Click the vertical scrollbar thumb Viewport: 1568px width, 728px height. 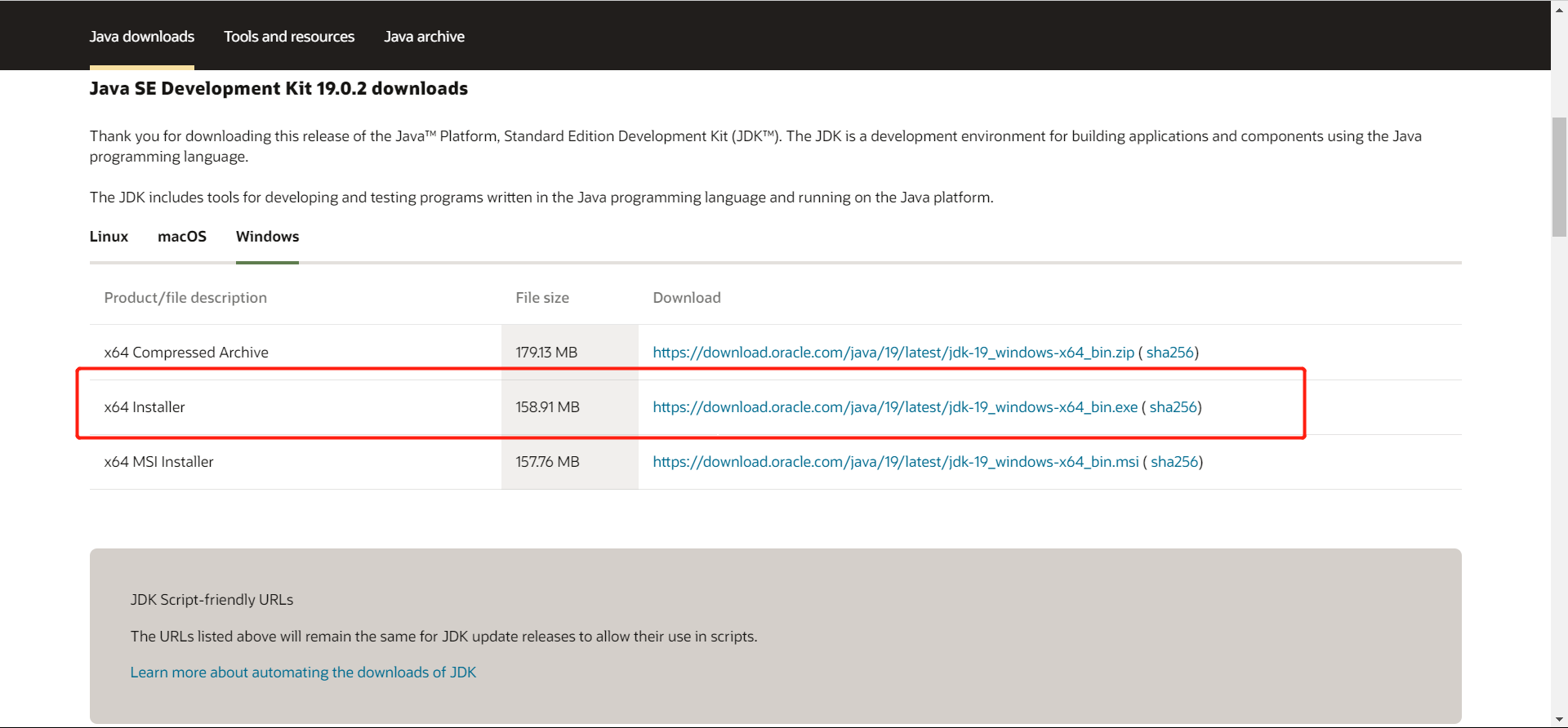1559,176
